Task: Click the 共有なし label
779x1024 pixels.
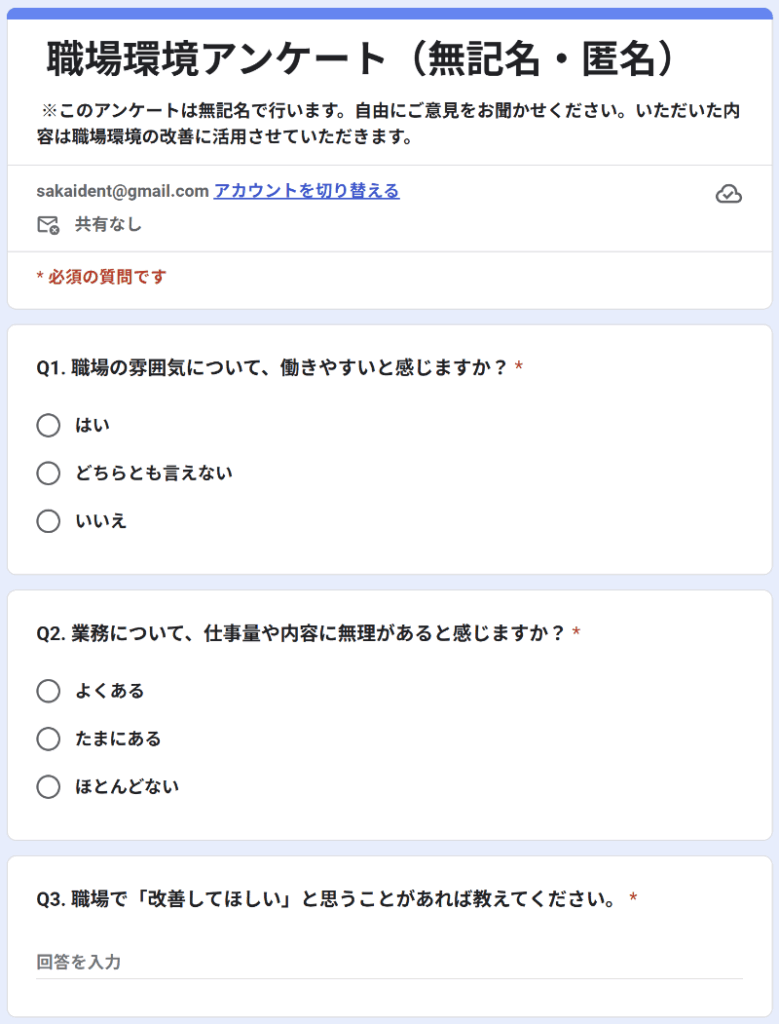Action: click(x=108, y=225)
